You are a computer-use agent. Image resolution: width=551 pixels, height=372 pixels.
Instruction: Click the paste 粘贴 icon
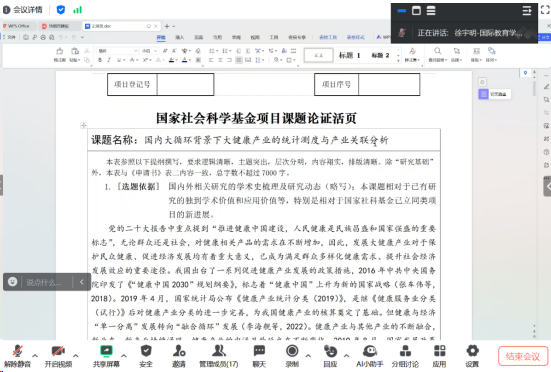[74, 55]
